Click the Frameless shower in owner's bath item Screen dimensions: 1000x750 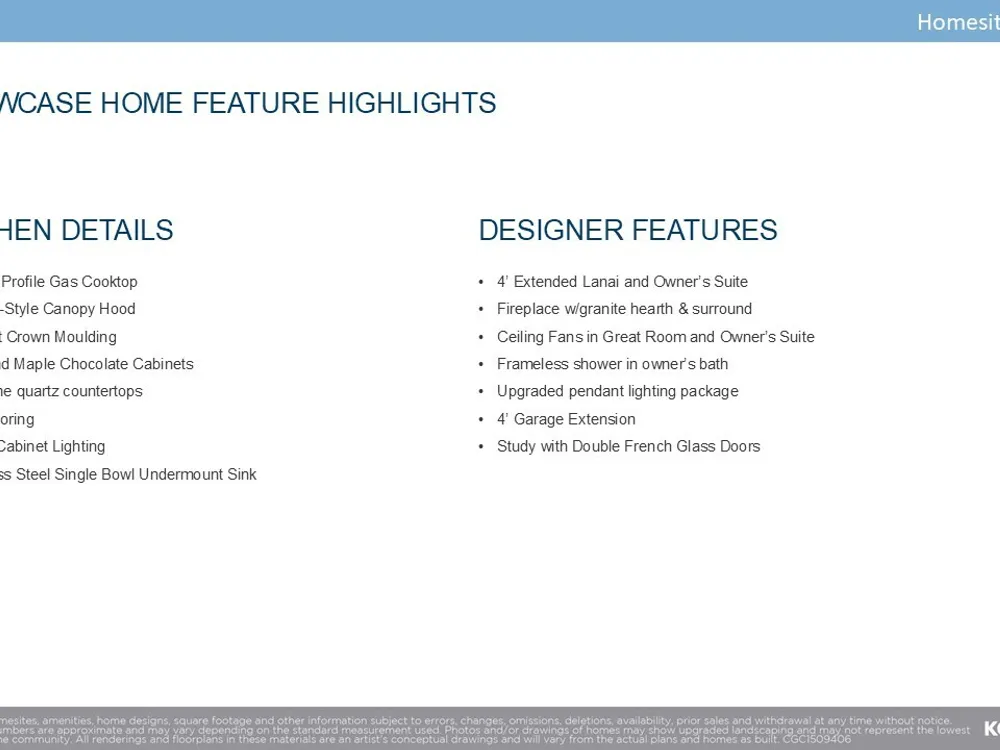pos(612,364)
